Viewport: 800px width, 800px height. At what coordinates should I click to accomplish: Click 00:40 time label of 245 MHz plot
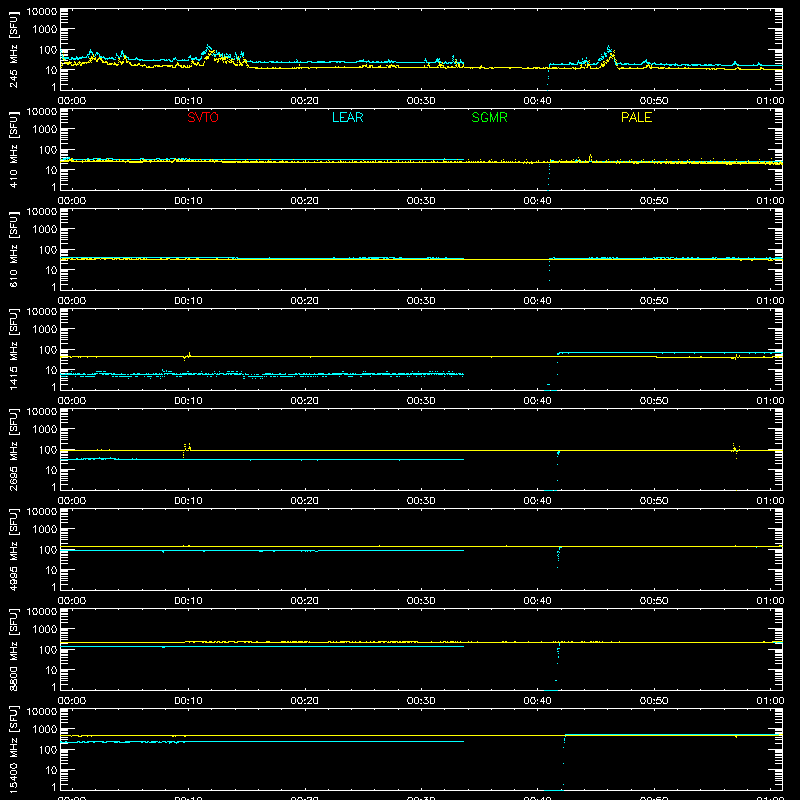pos(537,101)
